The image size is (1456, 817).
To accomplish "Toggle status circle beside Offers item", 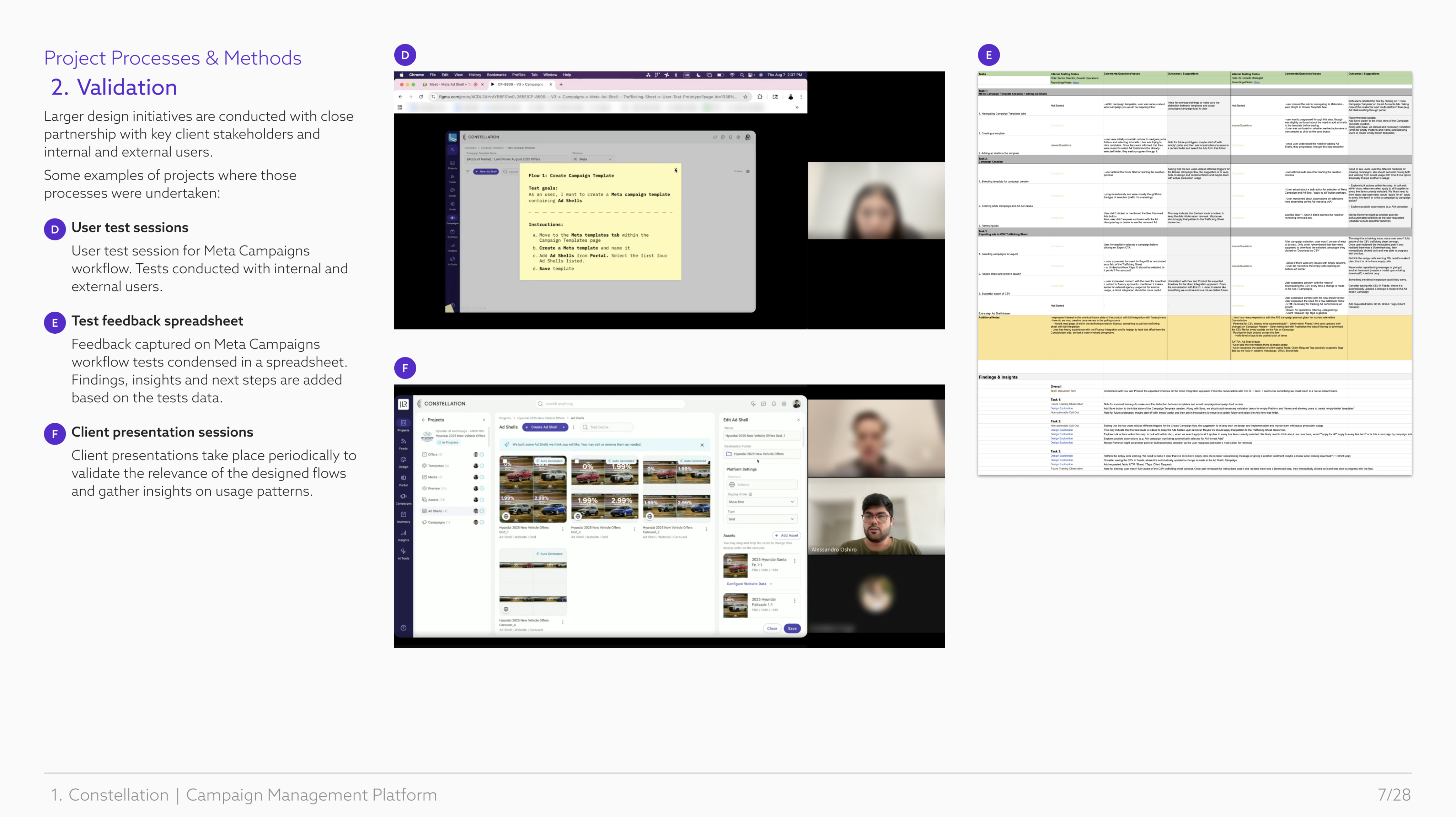I will (x=482, y=454).
